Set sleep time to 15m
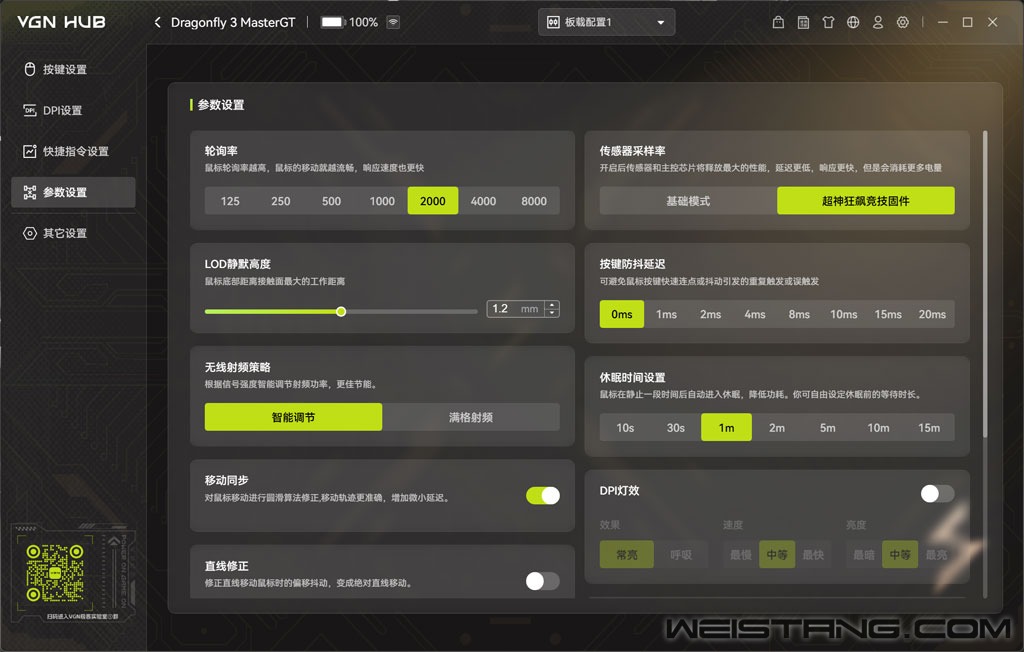The image size is (1024, 652). pos(929,428)
